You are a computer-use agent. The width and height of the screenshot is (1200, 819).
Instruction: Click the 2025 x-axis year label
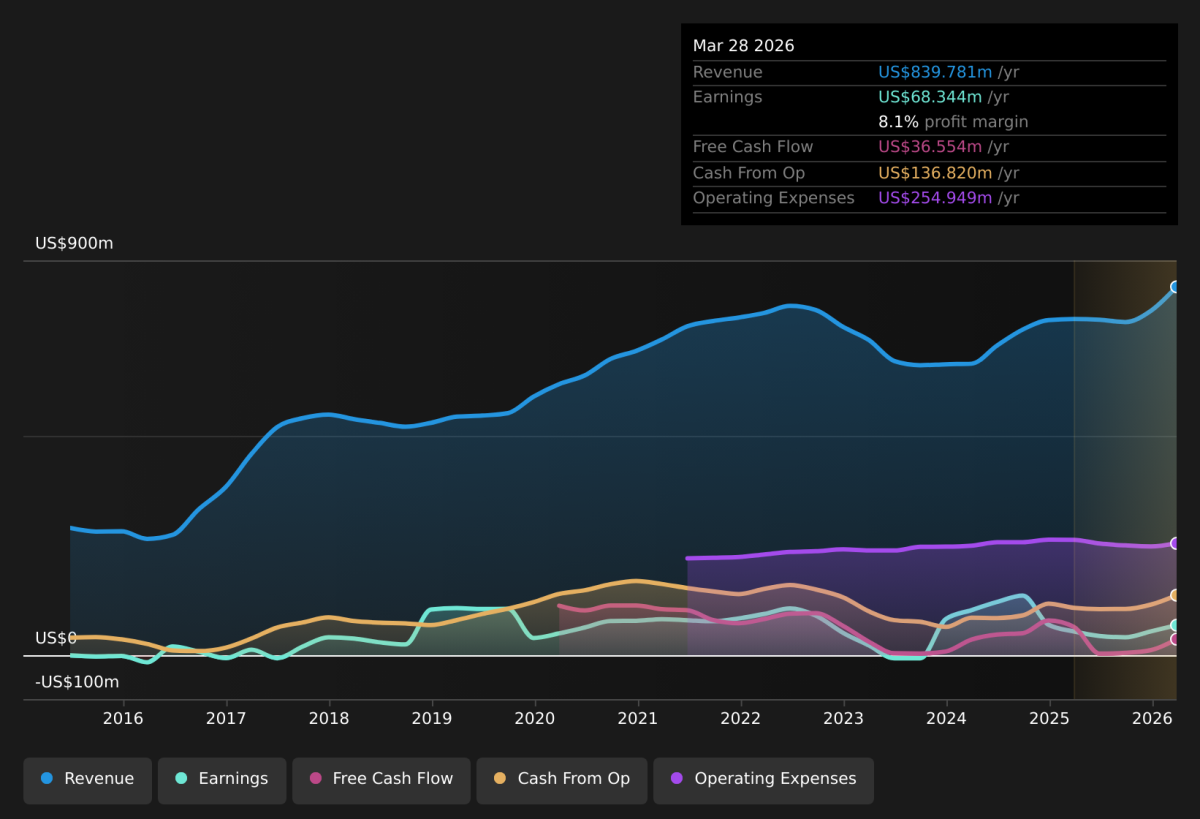[x=1050, y=718]
